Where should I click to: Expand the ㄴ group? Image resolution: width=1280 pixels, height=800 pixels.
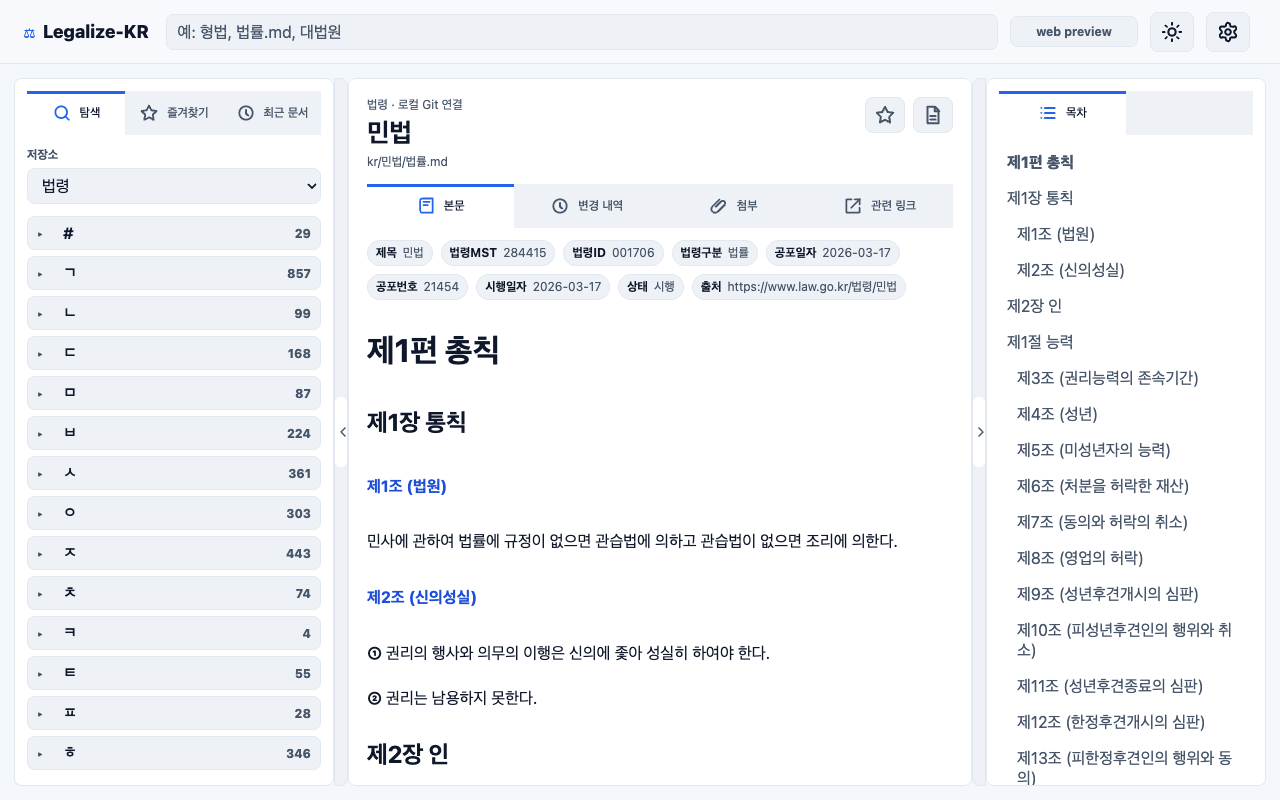(x=174, y=313)
